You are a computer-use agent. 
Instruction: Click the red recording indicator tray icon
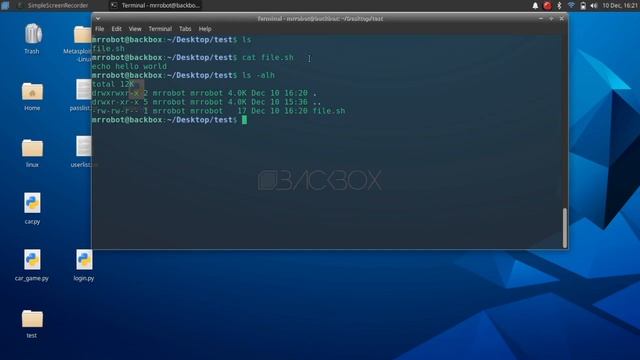click(547, 5)
